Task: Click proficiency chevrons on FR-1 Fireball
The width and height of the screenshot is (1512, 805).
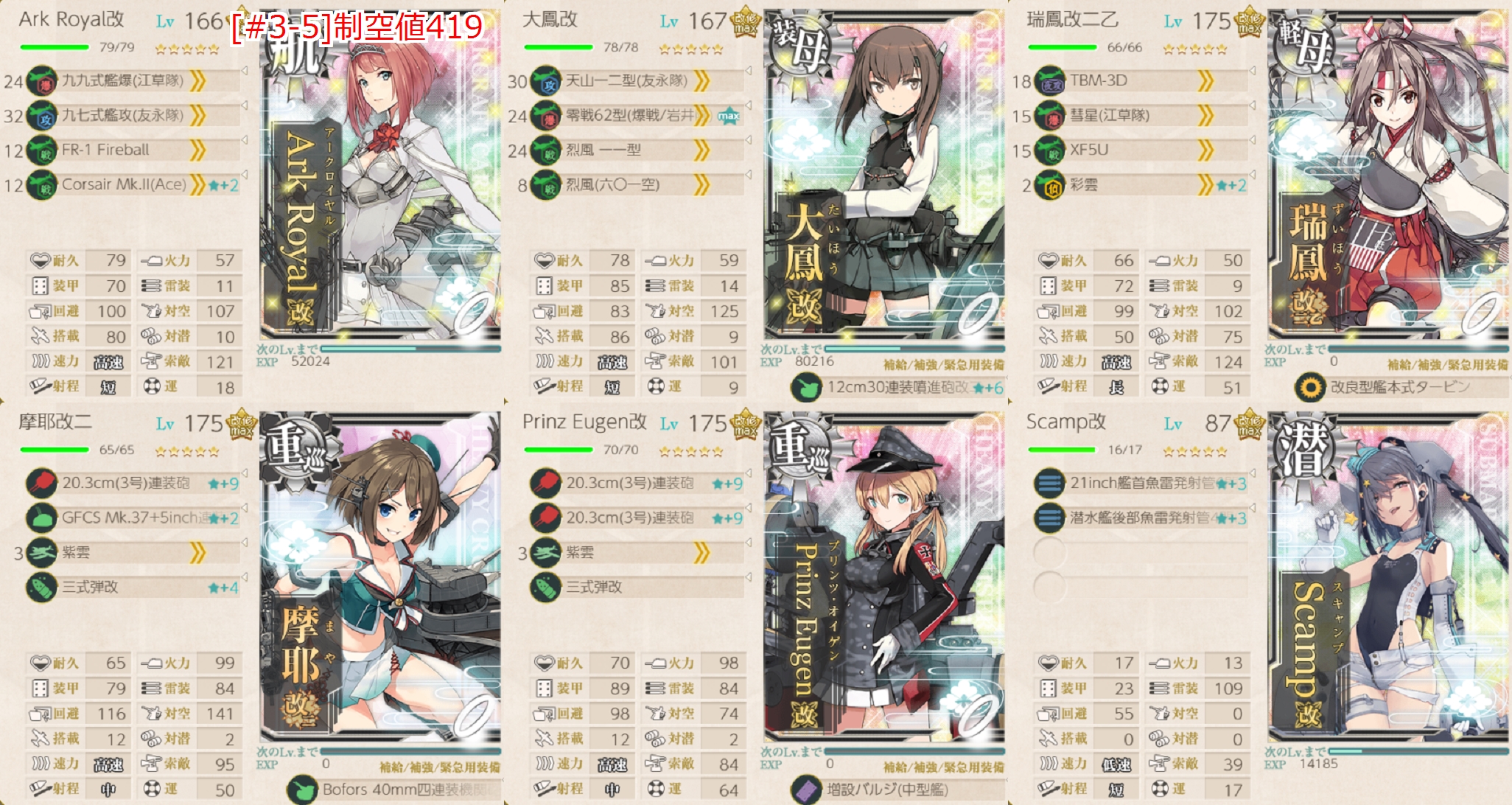Action: coord(197,150)
